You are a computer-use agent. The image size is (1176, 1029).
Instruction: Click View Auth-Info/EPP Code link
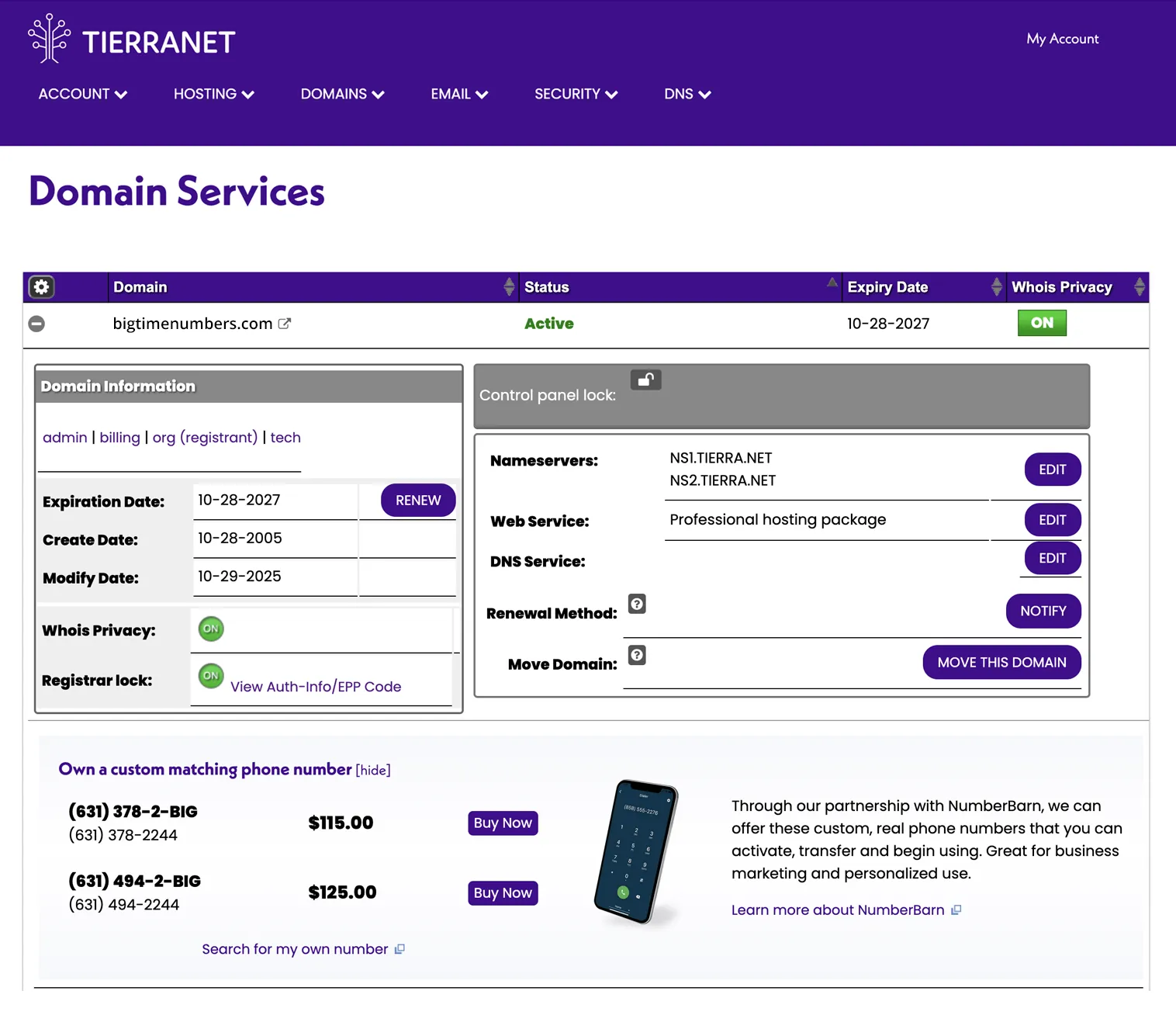[316, 687]
